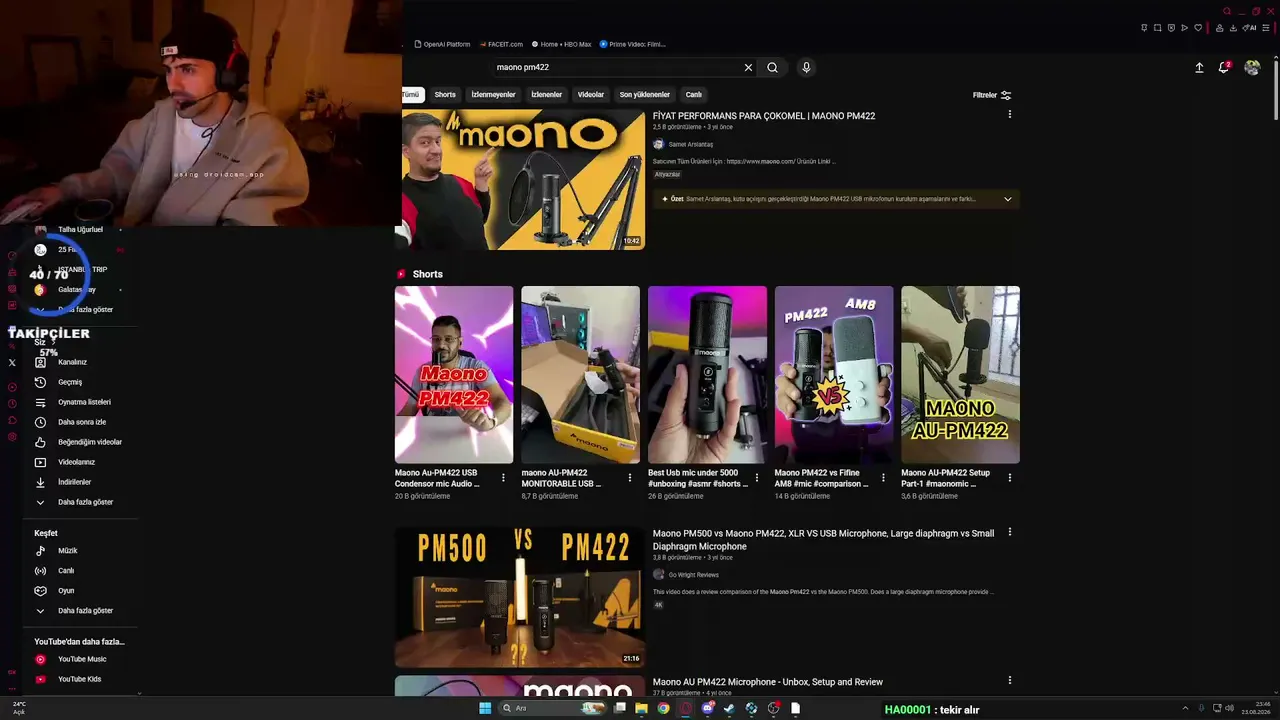
Task: Open options menu for Maono PM500 vs PM422 video
Action: tap(1009, 532)
